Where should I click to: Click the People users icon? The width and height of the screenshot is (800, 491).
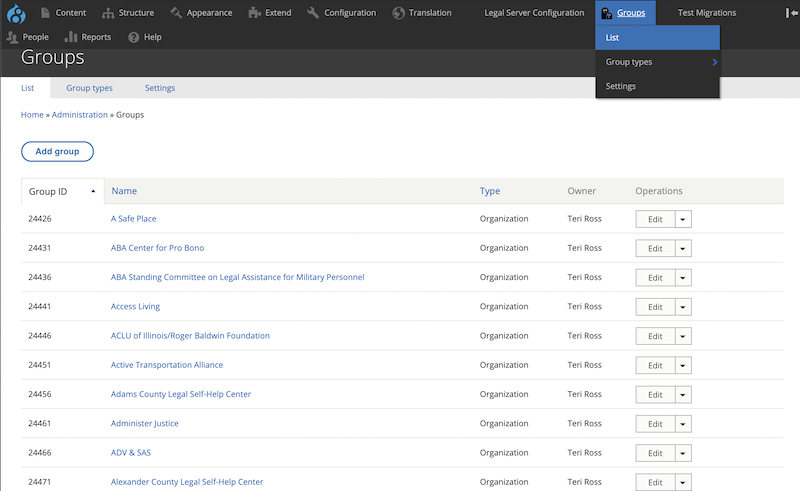click(x=12, y=37)
